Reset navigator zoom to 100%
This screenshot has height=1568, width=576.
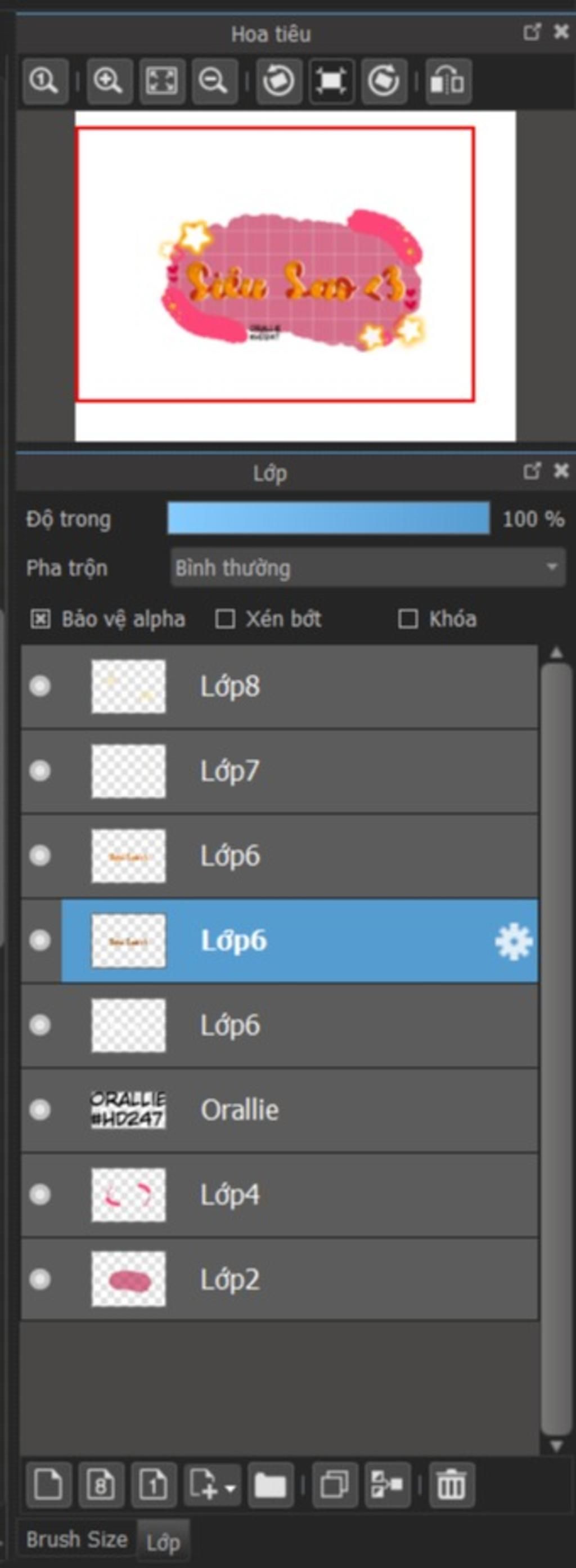[x=45, y=82]
